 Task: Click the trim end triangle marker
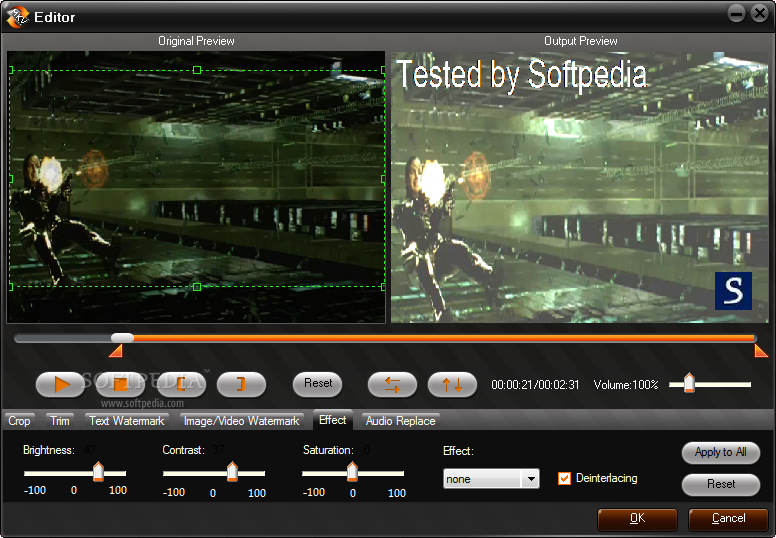click(761, 350)
